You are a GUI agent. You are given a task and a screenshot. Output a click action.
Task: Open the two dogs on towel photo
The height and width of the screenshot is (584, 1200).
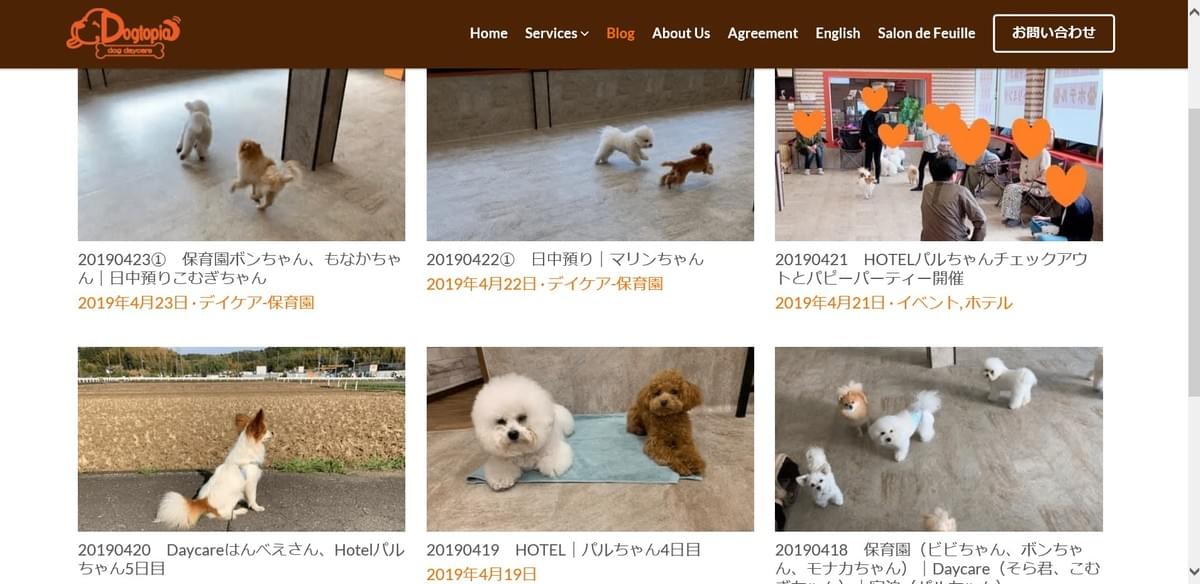[x=590, y=439]
